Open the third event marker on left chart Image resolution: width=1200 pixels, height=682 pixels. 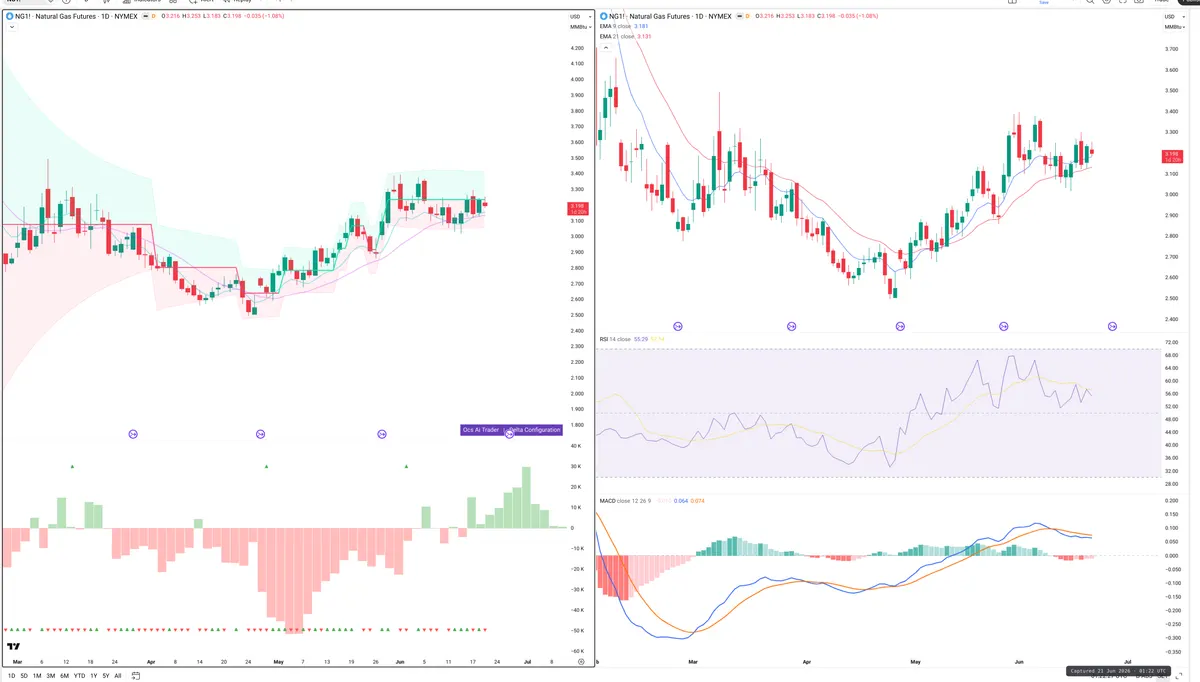(x=382, y=434)
